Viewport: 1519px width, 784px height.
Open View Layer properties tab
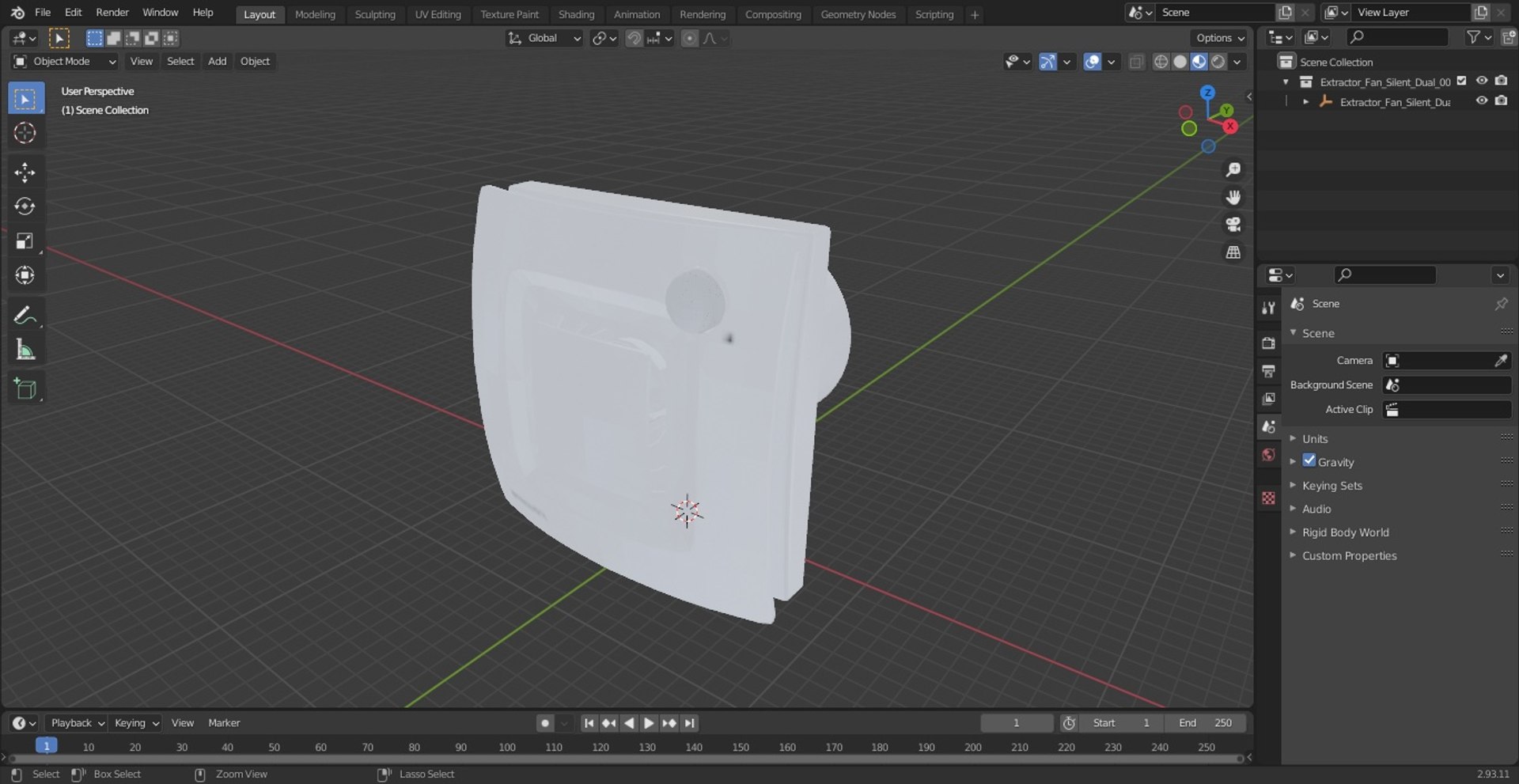point(1268,399)
